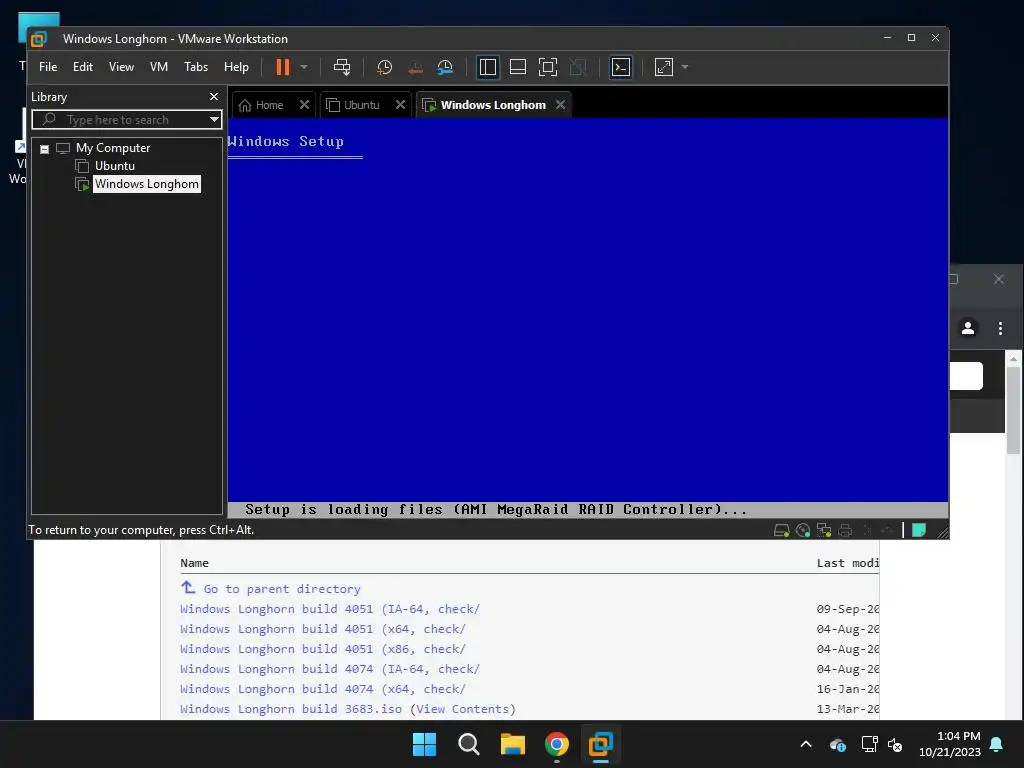Open Chrome's three-dot menu
1024x768 pixels.
(1000, 328)
